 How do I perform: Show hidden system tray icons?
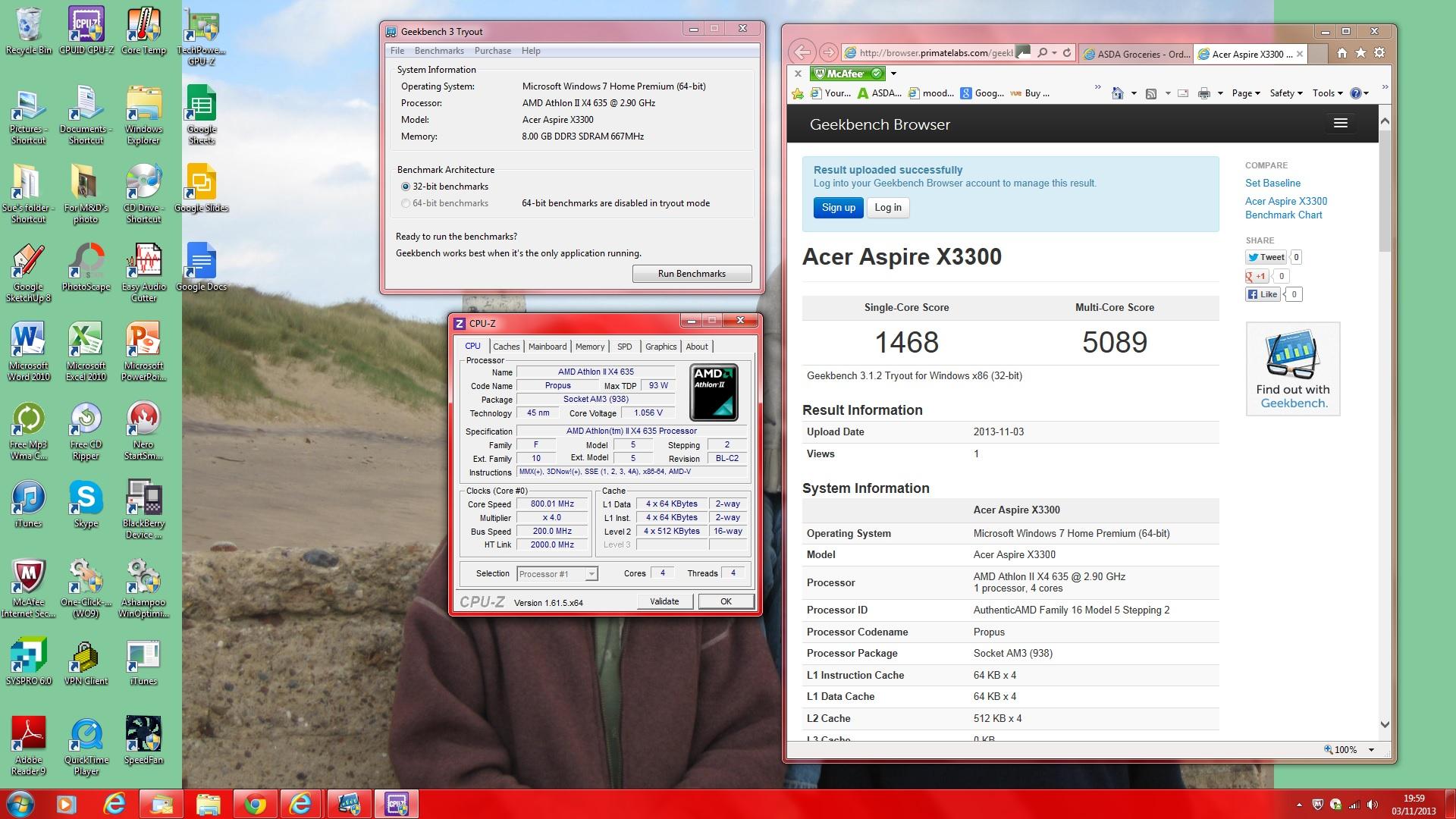tap(1299, 805)
